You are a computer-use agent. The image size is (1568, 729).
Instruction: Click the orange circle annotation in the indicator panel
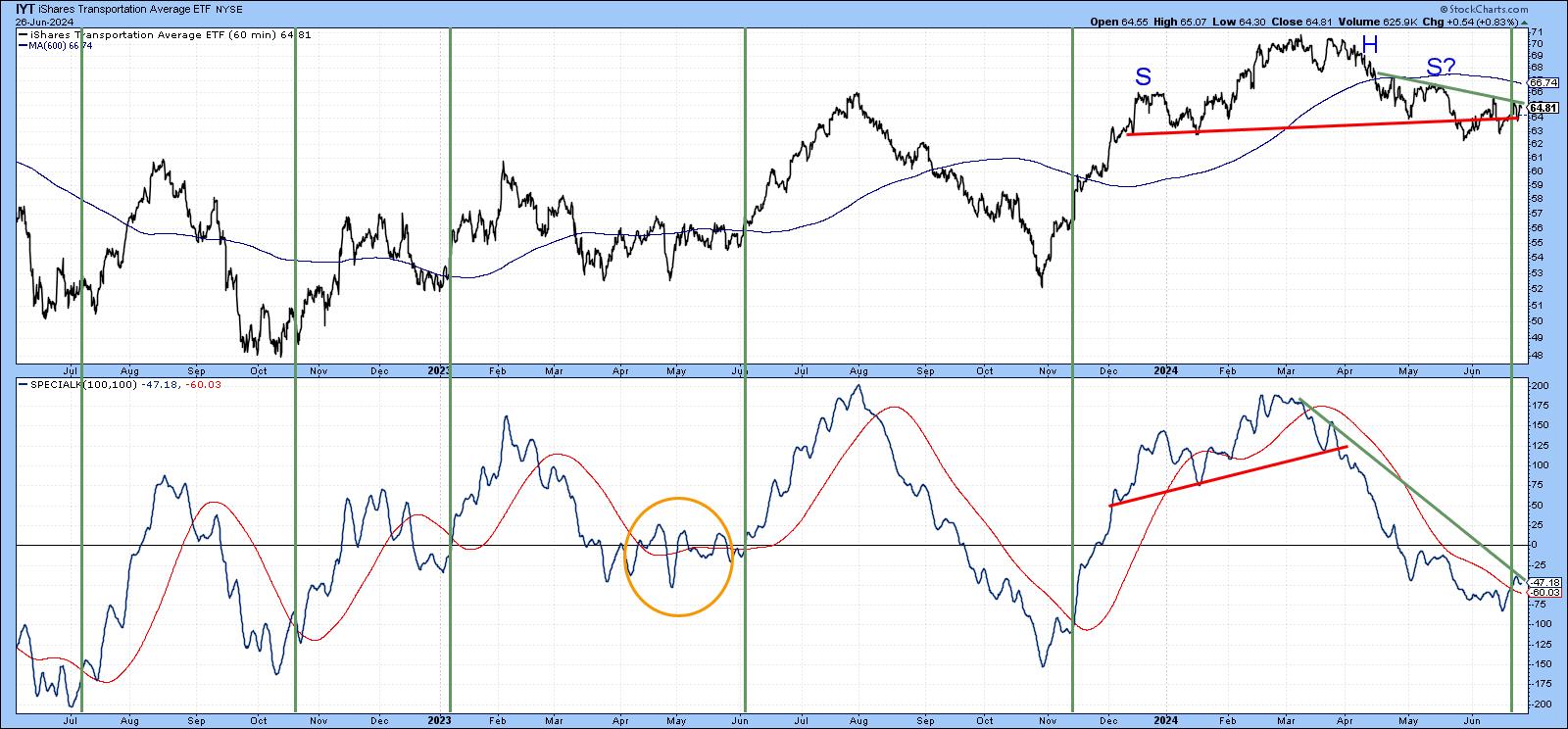point(678,557)
